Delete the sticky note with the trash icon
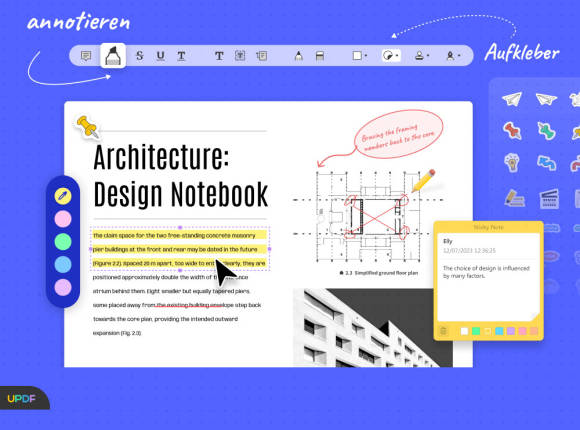 443,331
